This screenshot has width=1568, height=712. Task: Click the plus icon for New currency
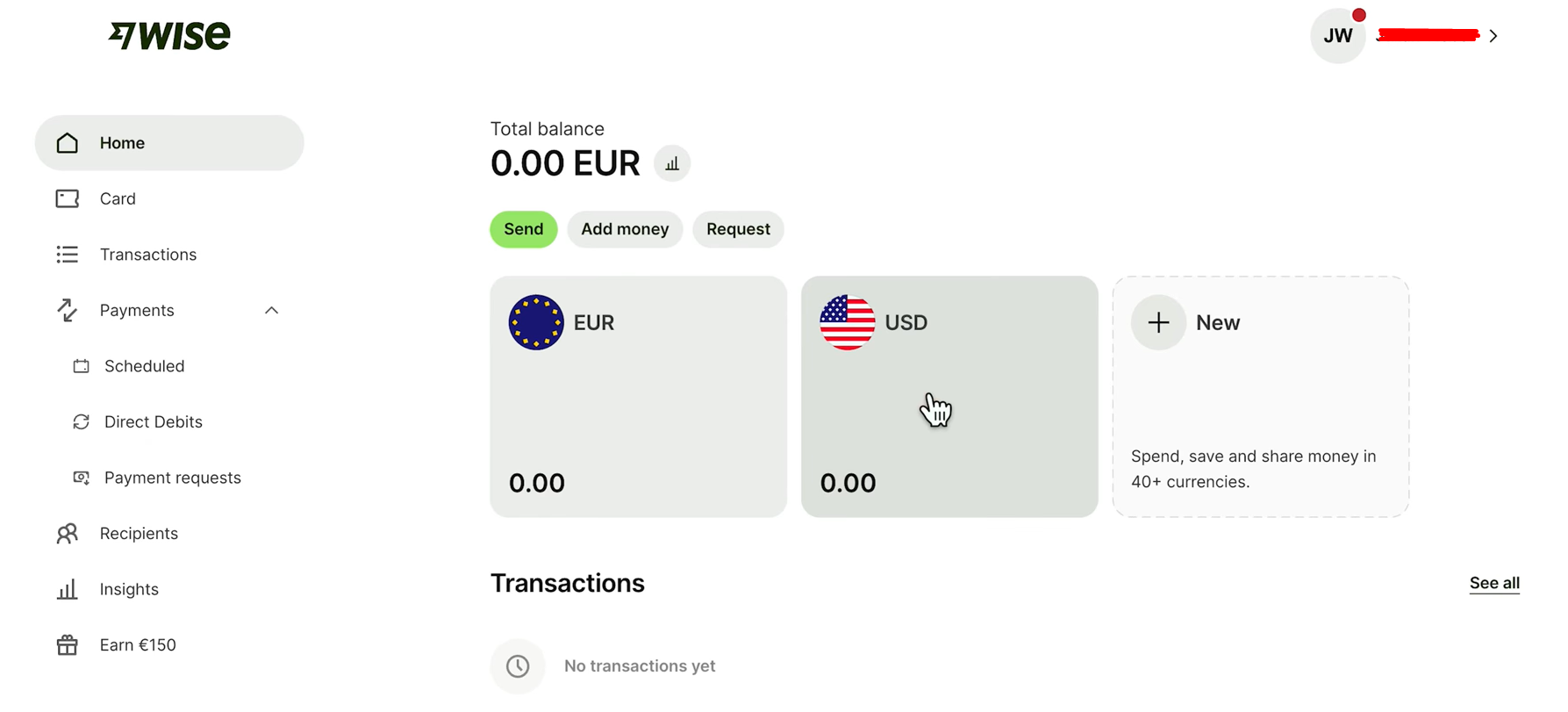tap(1158, 322)
